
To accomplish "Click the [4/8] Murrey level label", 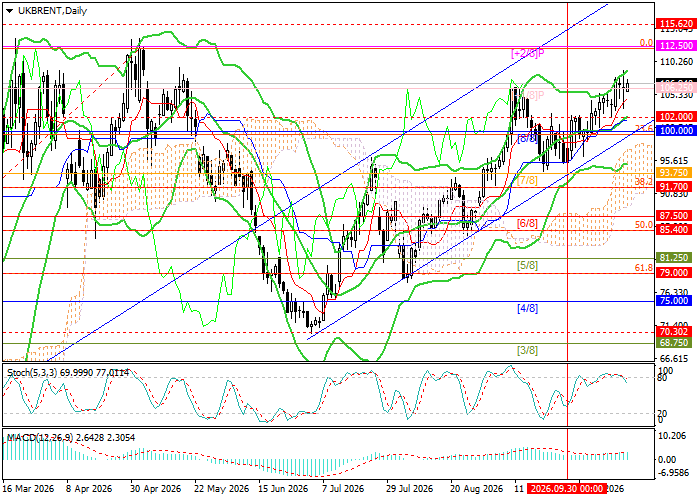I will [x=527, y=308].
